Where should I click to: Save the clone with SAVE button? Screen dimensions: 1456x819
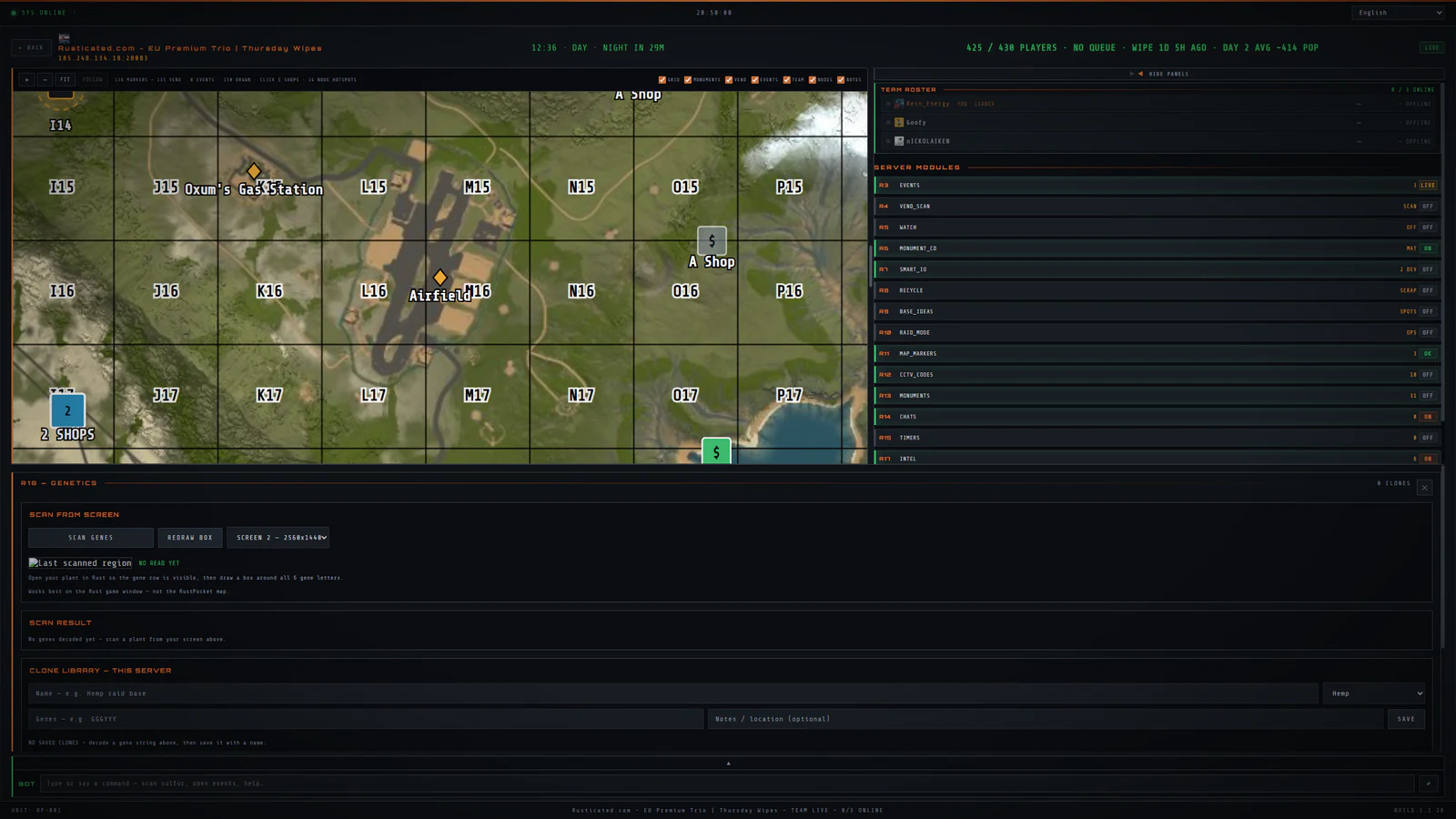[1406, 719]
